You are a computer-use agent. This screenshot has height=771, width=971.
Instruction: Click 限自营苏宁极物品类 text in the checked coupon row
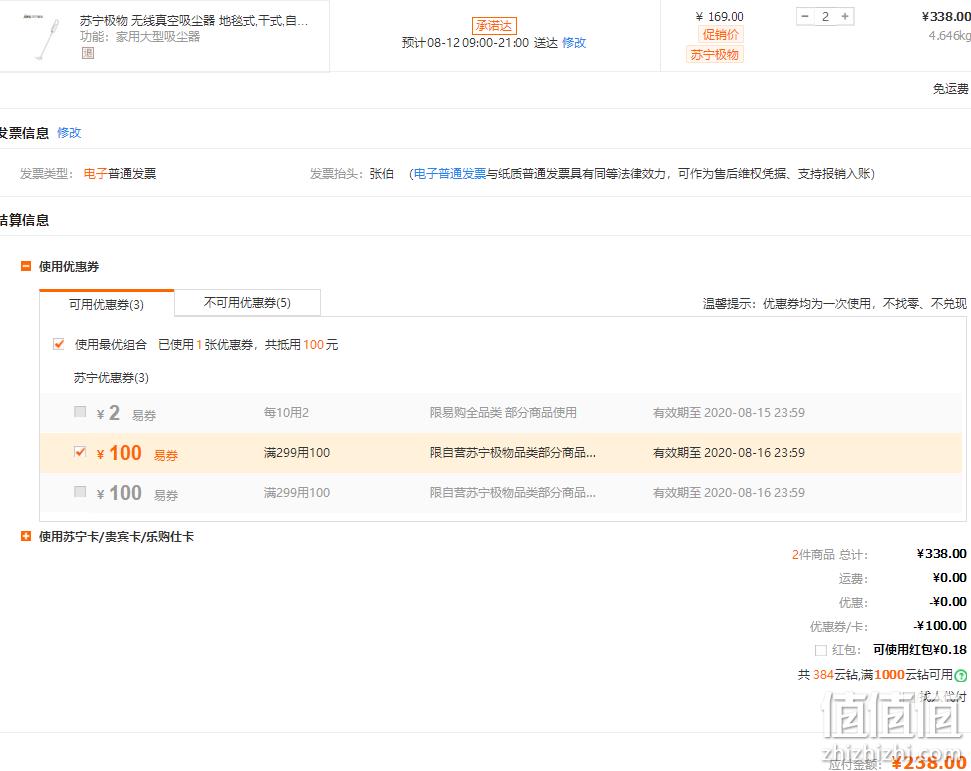[513, 453]
